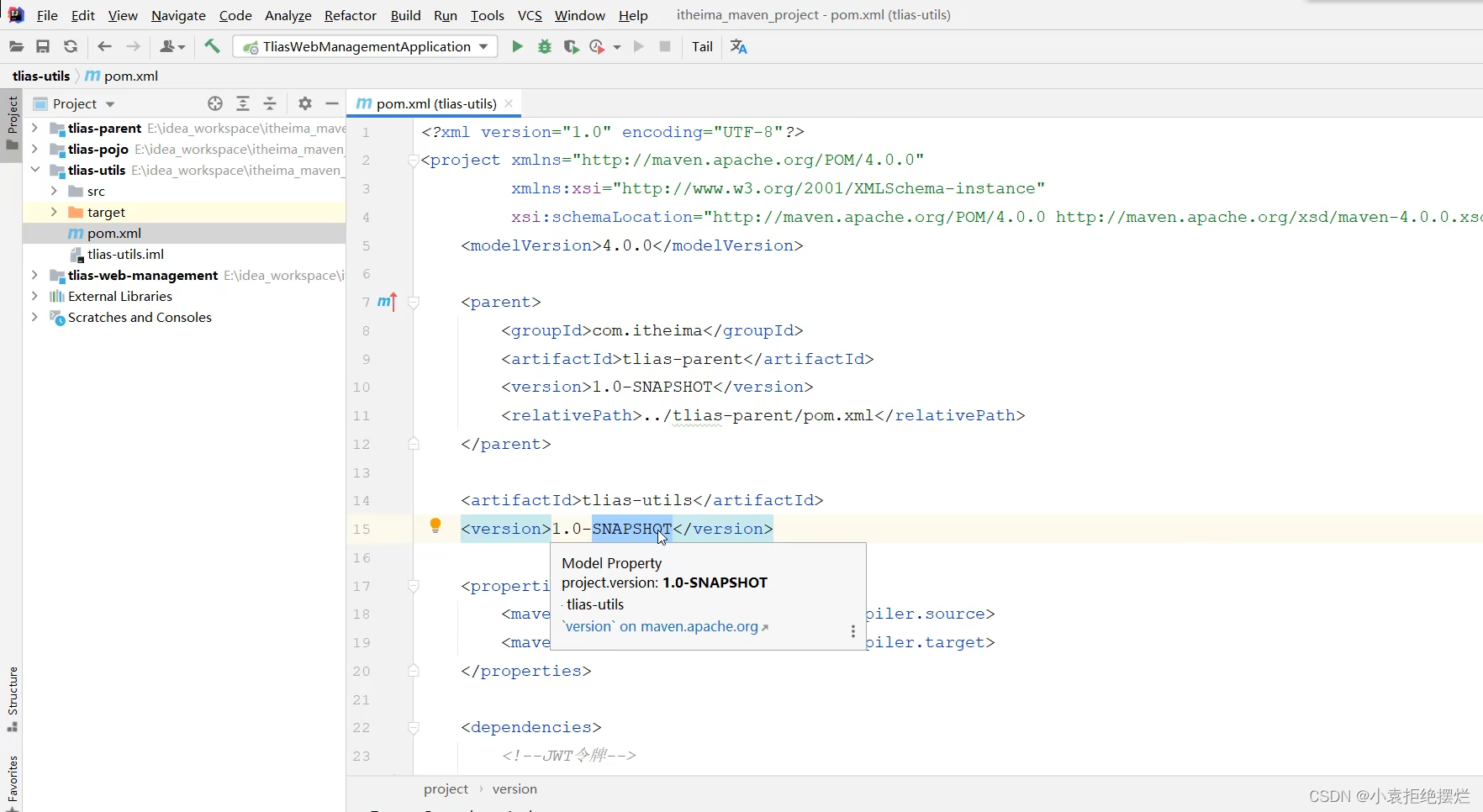Open the File menu
This screenshot has height=812, width=1483.
(47, 15)
